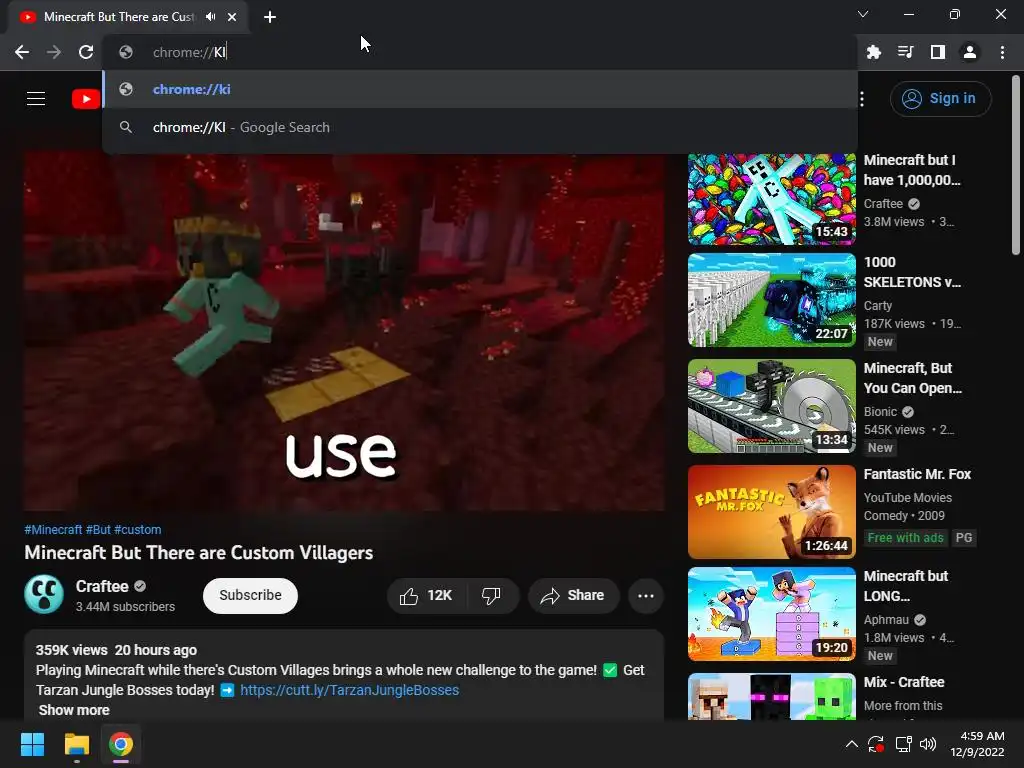Go back using the browser back arrow
The image size is (1024, 768).
[x=22, y=52]
